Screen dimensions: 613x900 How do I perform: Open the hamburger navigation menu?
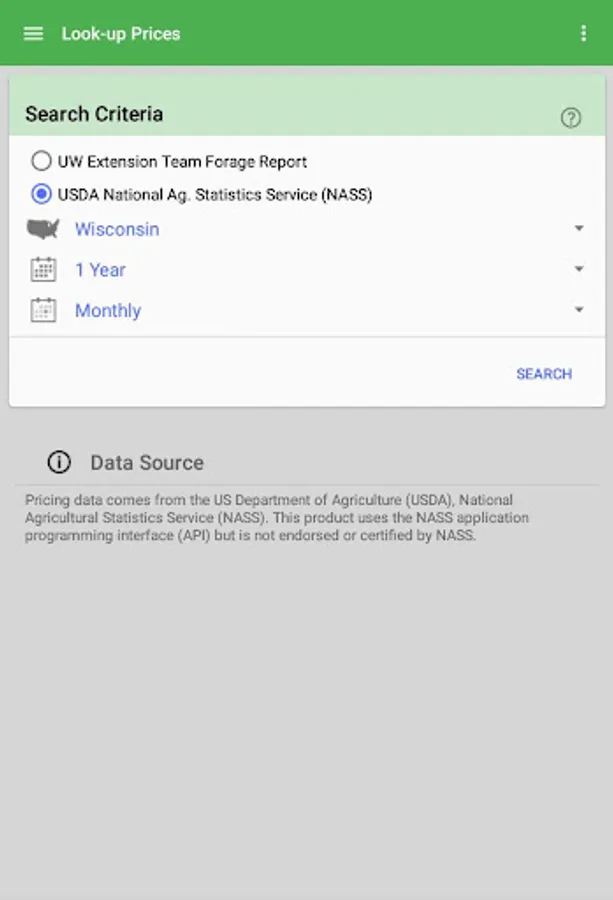33,33
